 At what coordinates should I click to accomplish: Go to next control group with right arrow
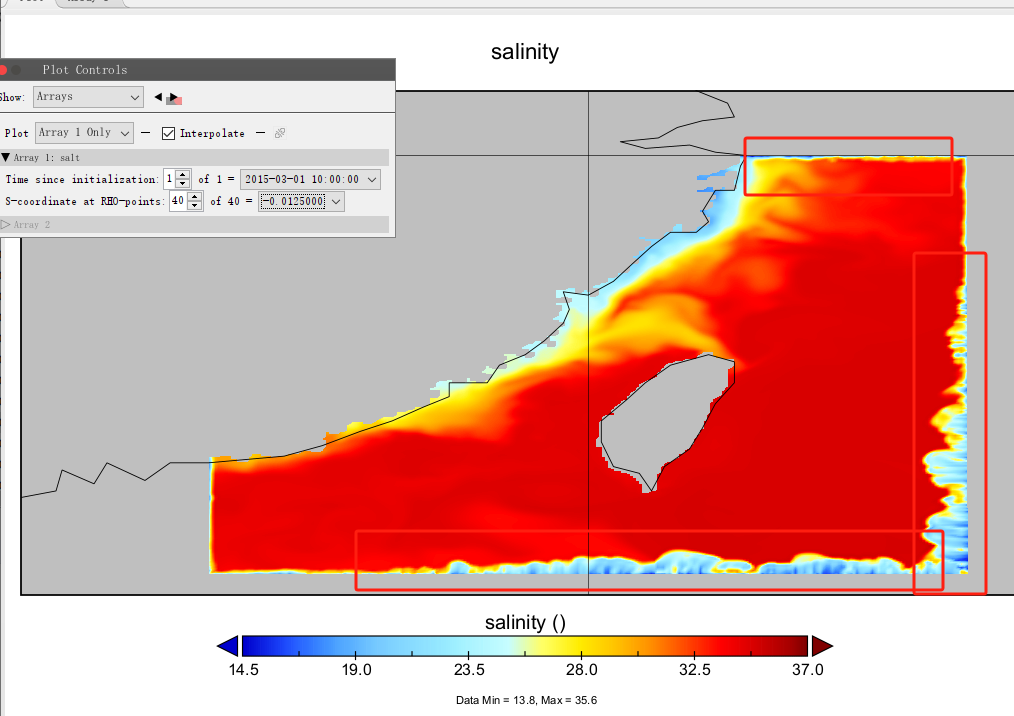coord(174,98)
